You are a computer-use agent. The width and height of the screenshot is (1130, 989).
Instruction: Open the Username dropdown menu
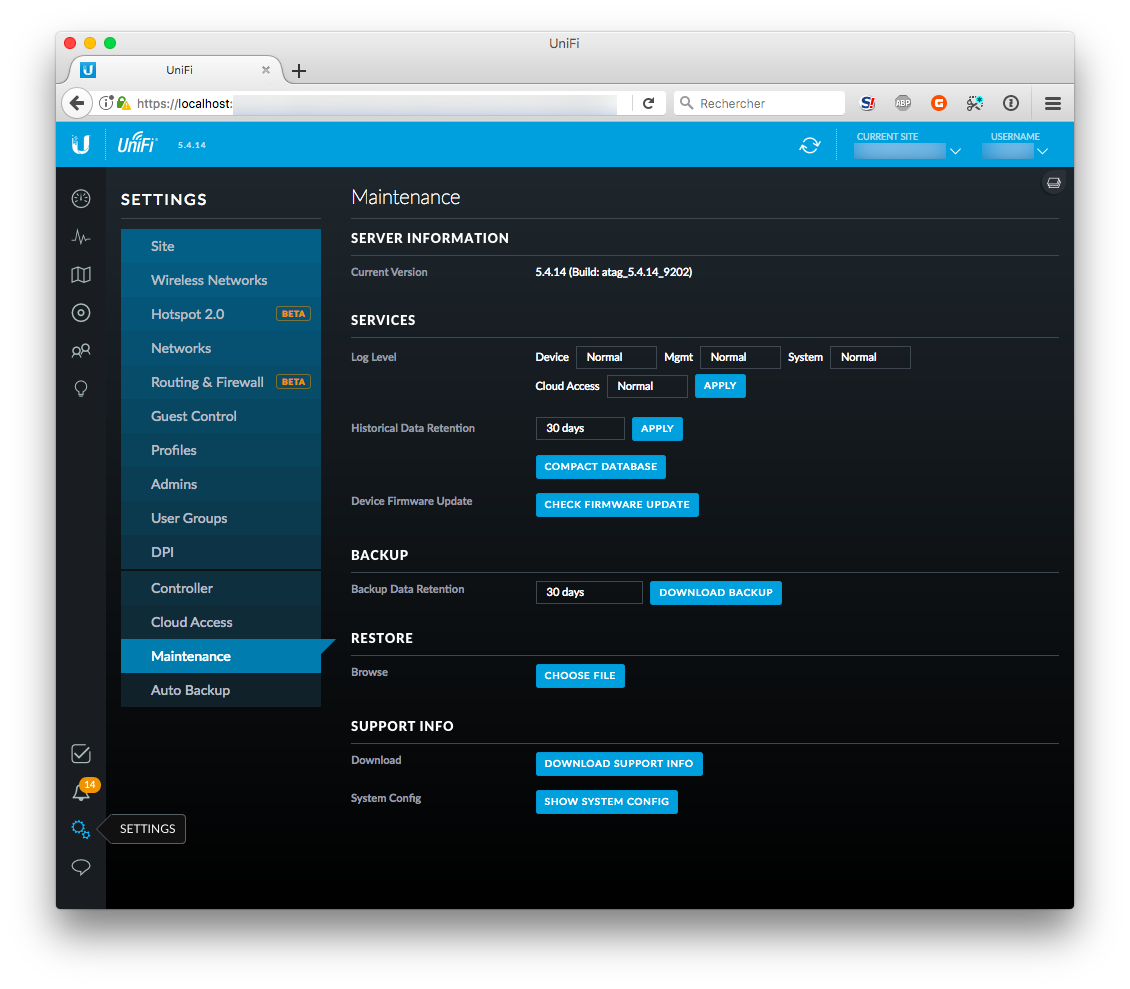(1015, 151)
